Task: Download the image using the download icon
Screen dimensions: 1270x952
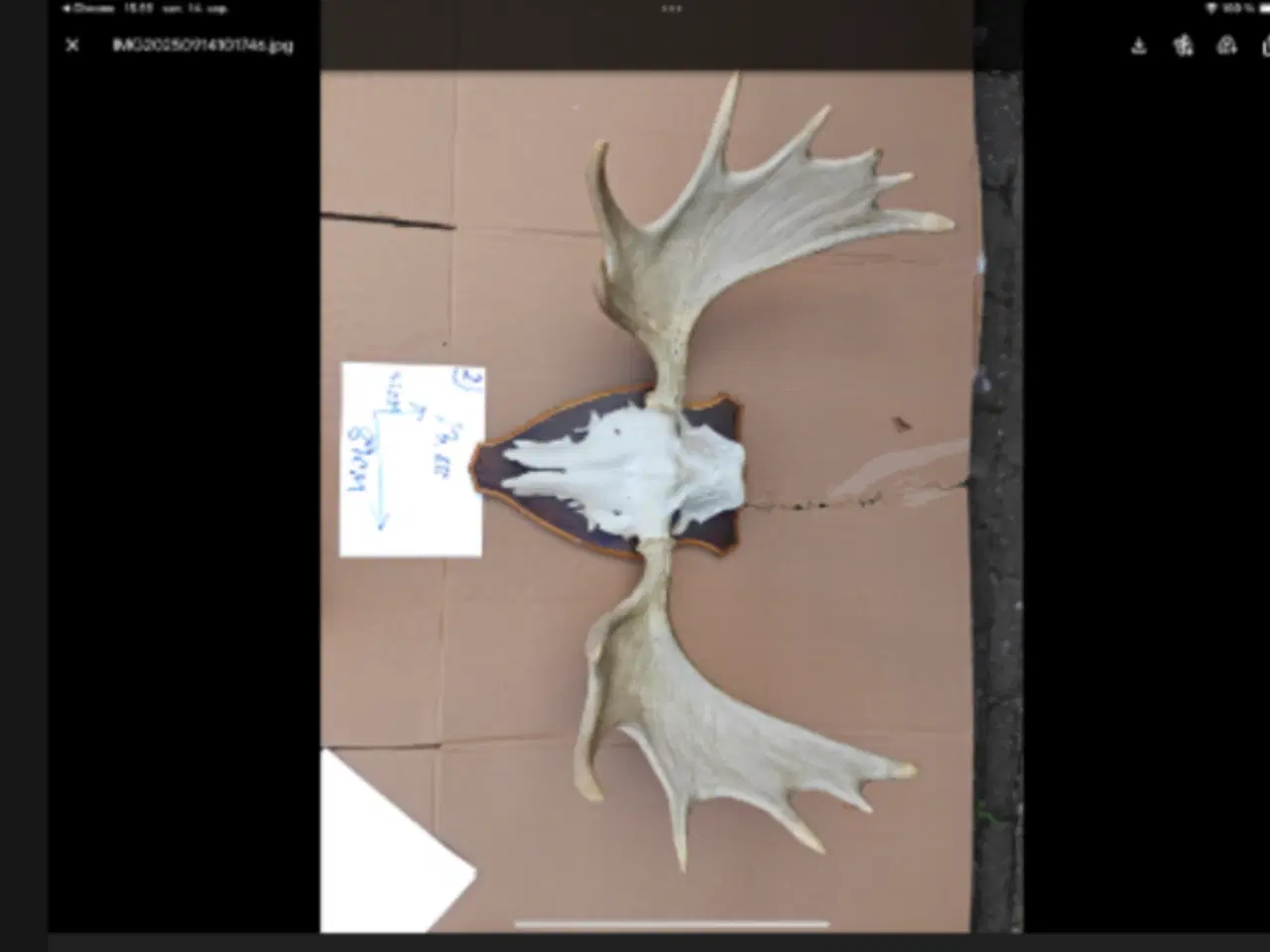Action: (x=1139, y=45)
